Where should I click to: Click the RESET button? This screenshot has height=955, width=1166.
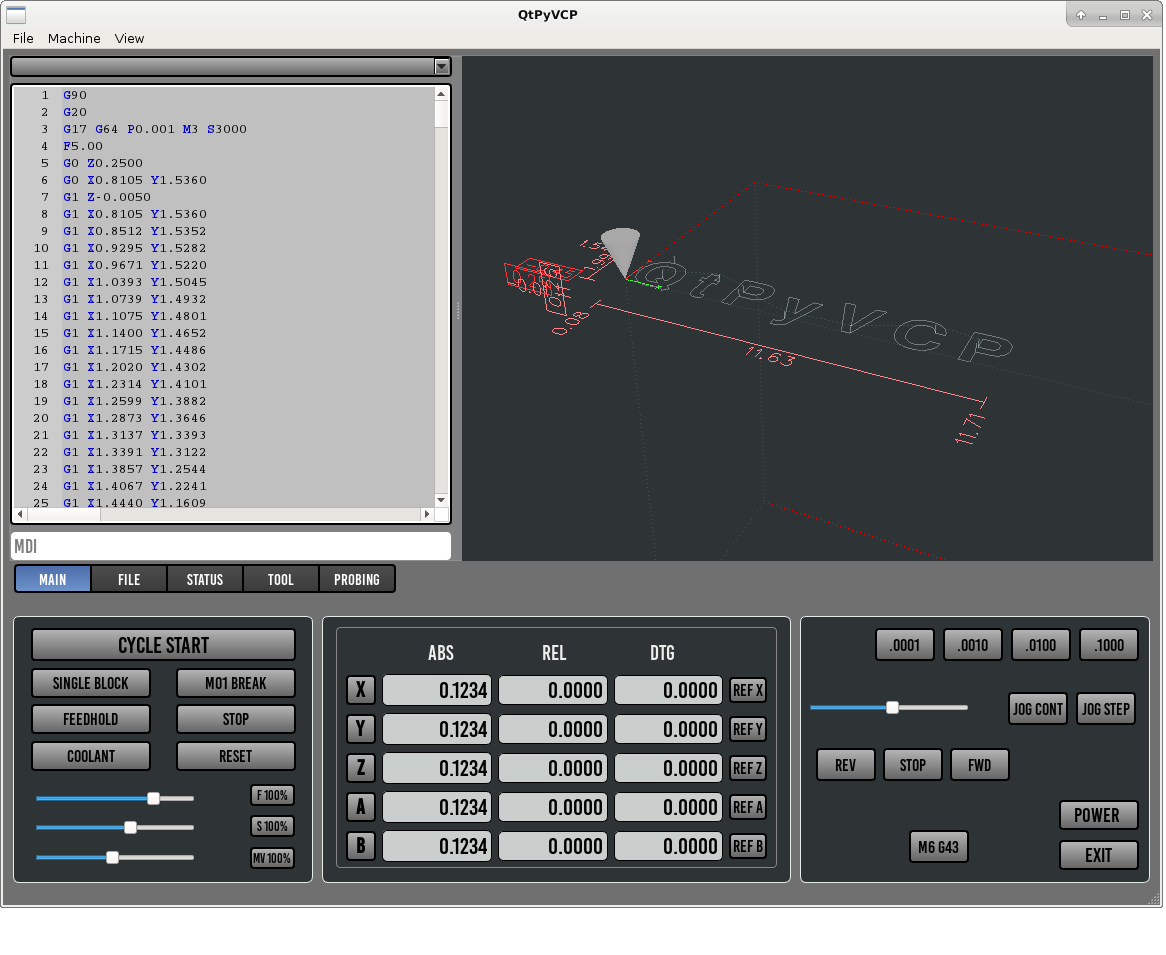click(236, 756)
